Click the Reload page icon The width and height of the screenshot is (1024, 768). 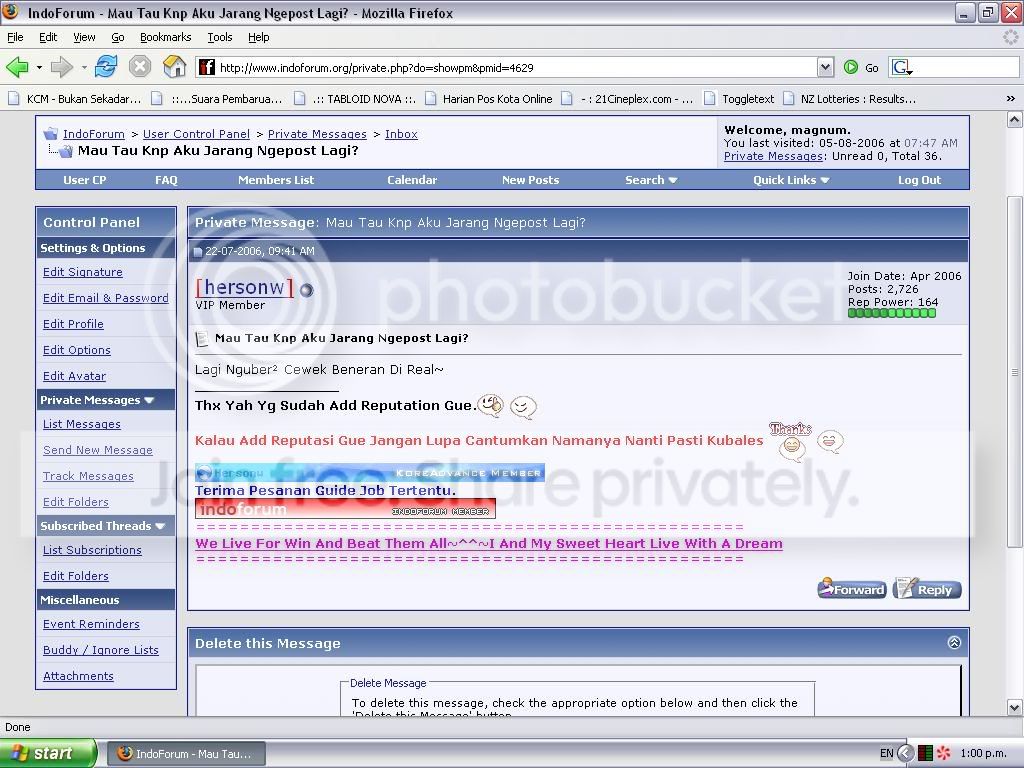tap(106, 67)
